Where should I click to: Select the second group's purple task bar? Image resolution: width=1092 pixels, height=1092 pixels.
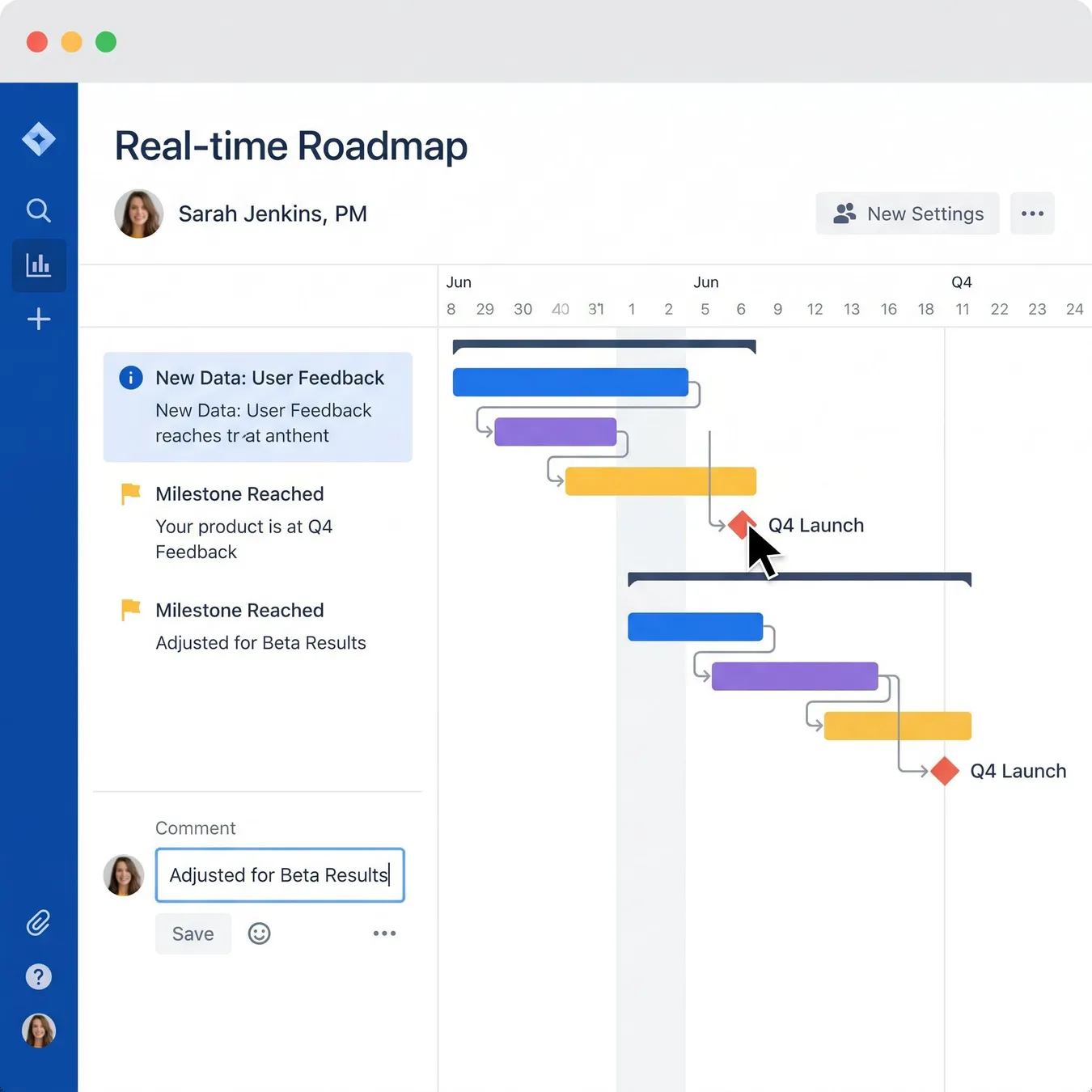click(794, 676)
